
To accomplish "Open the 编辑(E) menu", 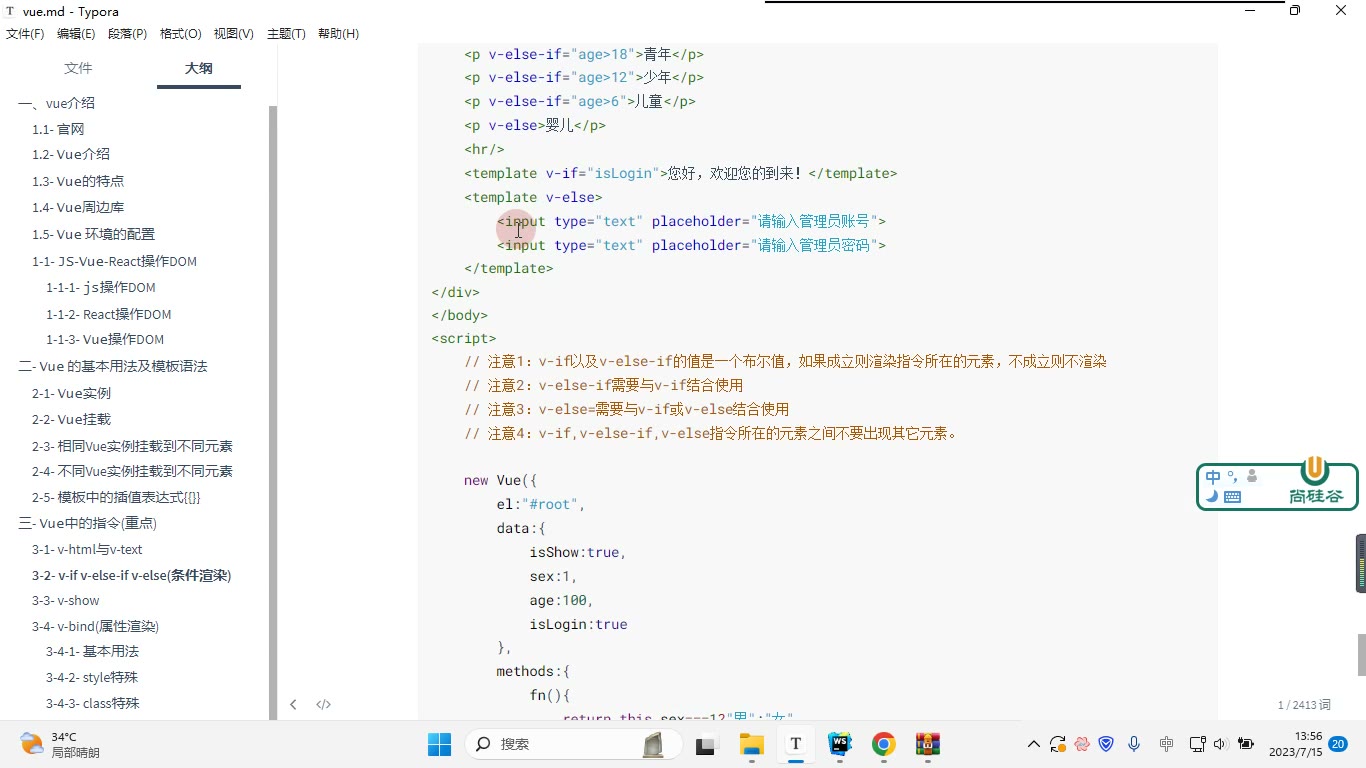I will tap(76, 34).
